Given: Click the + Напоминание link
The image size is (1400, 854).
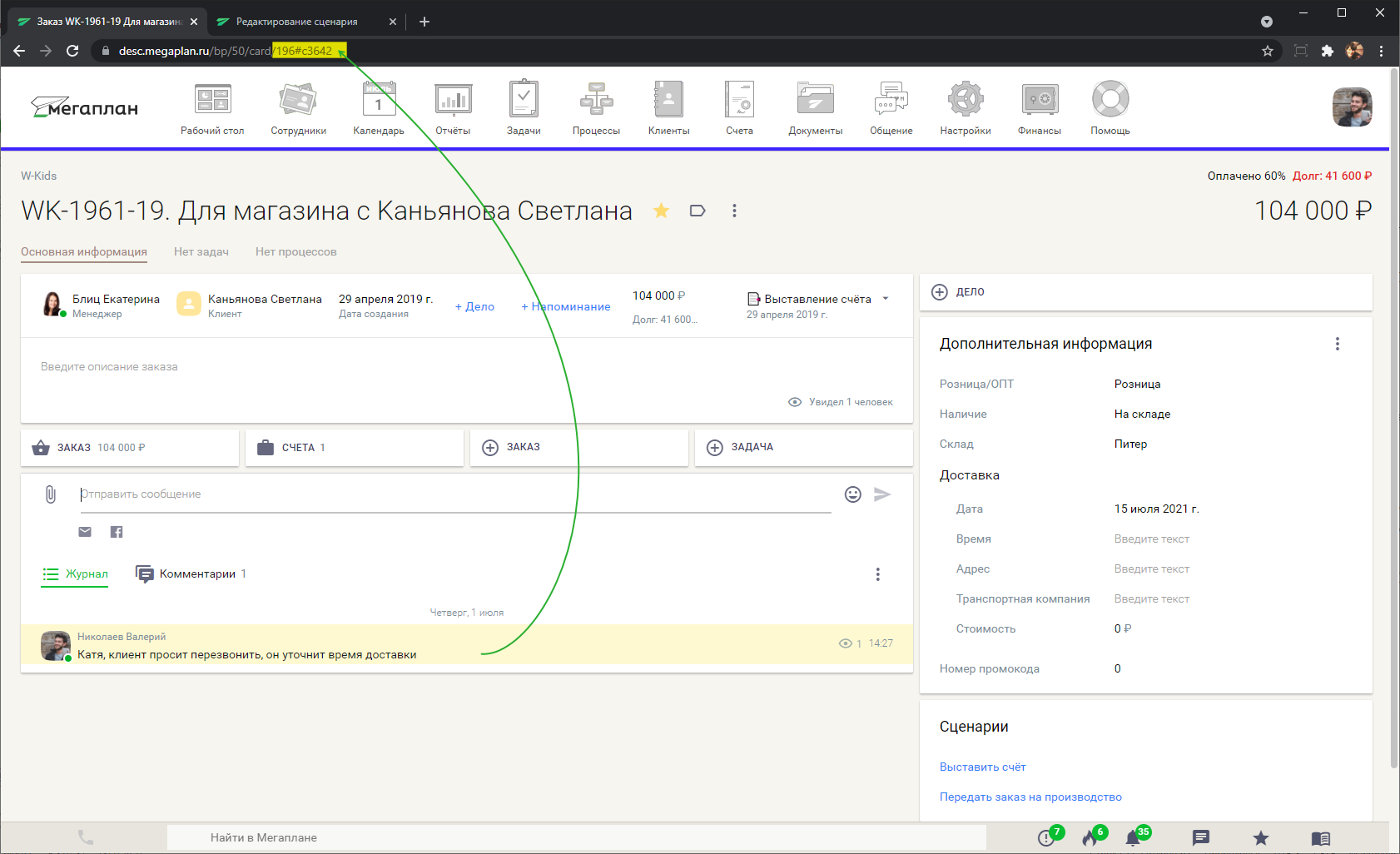Looking at the screenshot, I should pyautogui.click(x=566, y=306).
